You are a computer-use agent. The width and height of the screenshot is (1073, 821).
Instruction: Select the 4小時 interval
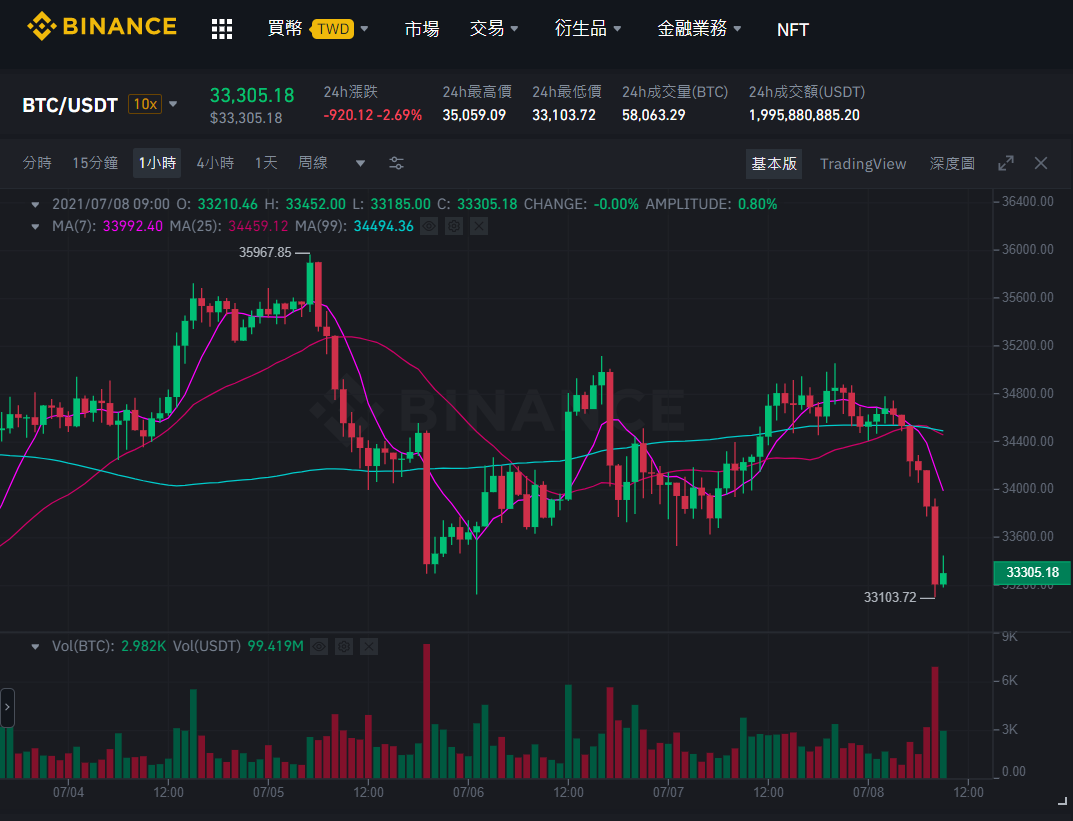216,163
